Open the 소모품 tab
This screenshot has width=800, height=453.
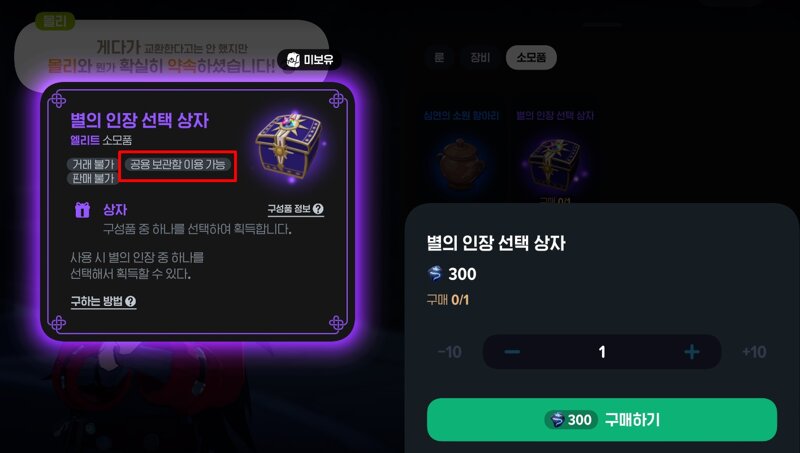coord(531,57)
